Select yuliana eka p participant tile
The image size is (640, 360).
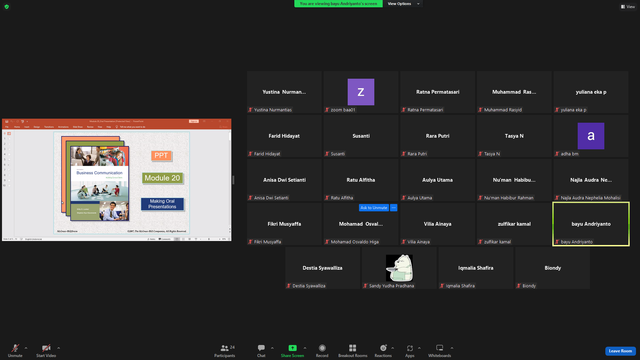point(591,92)
